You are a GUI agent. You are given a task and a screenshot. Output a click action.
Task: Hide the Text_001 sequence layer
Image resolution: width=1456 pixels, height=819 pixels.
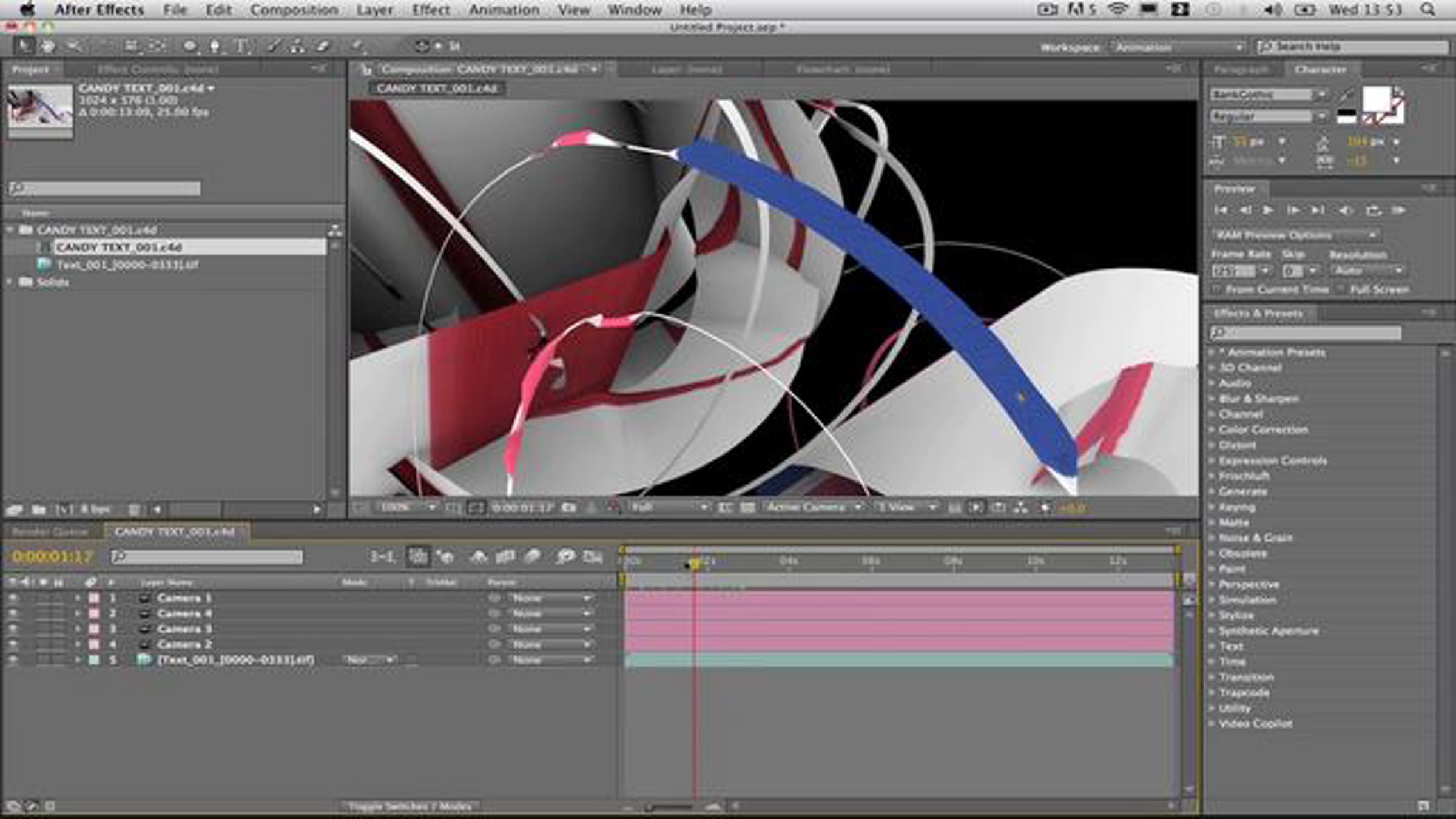pyautogui.click(x=13, y=660)
